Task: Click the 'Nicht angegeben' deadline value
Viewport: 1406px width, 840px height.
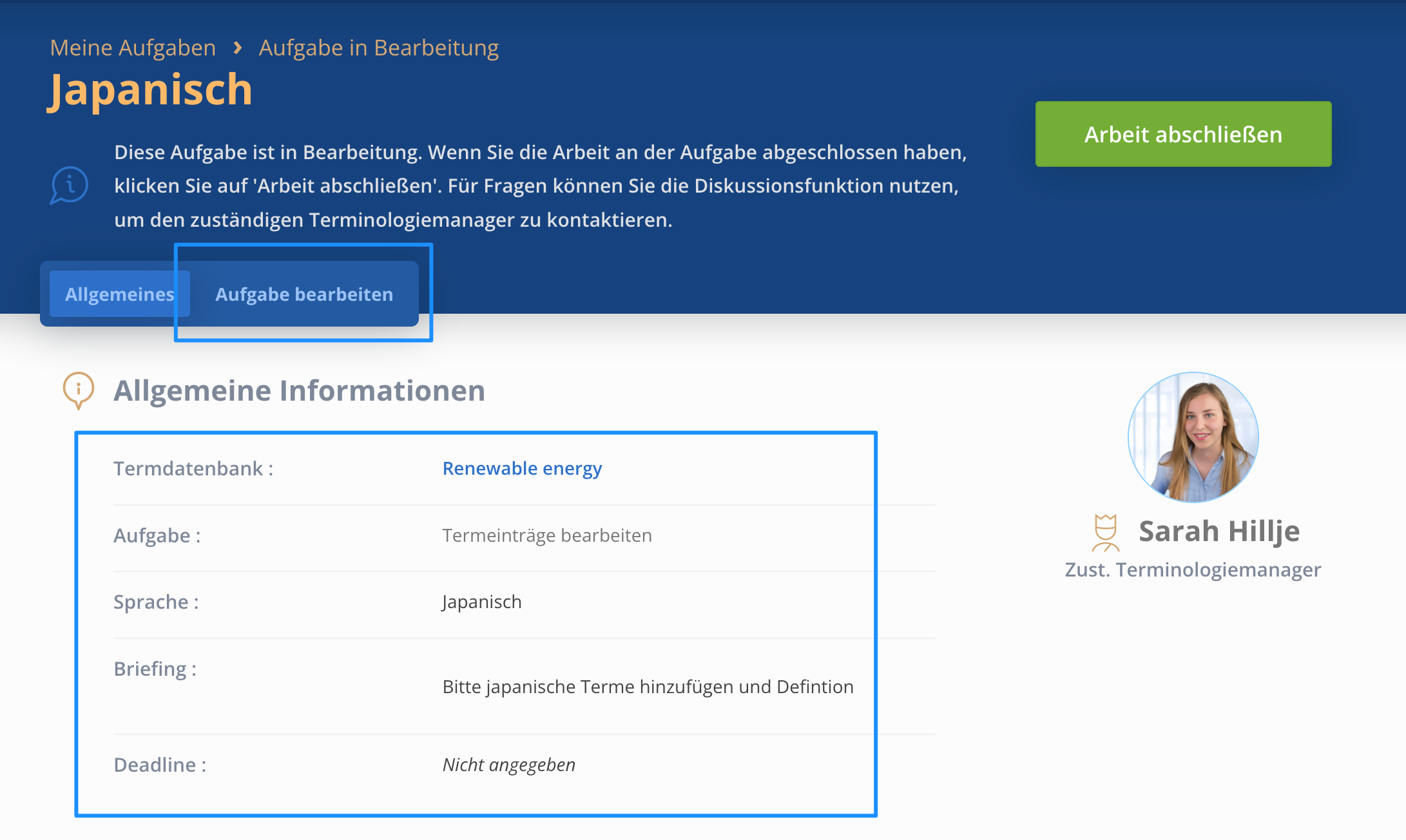Action: tap(508, 765)
